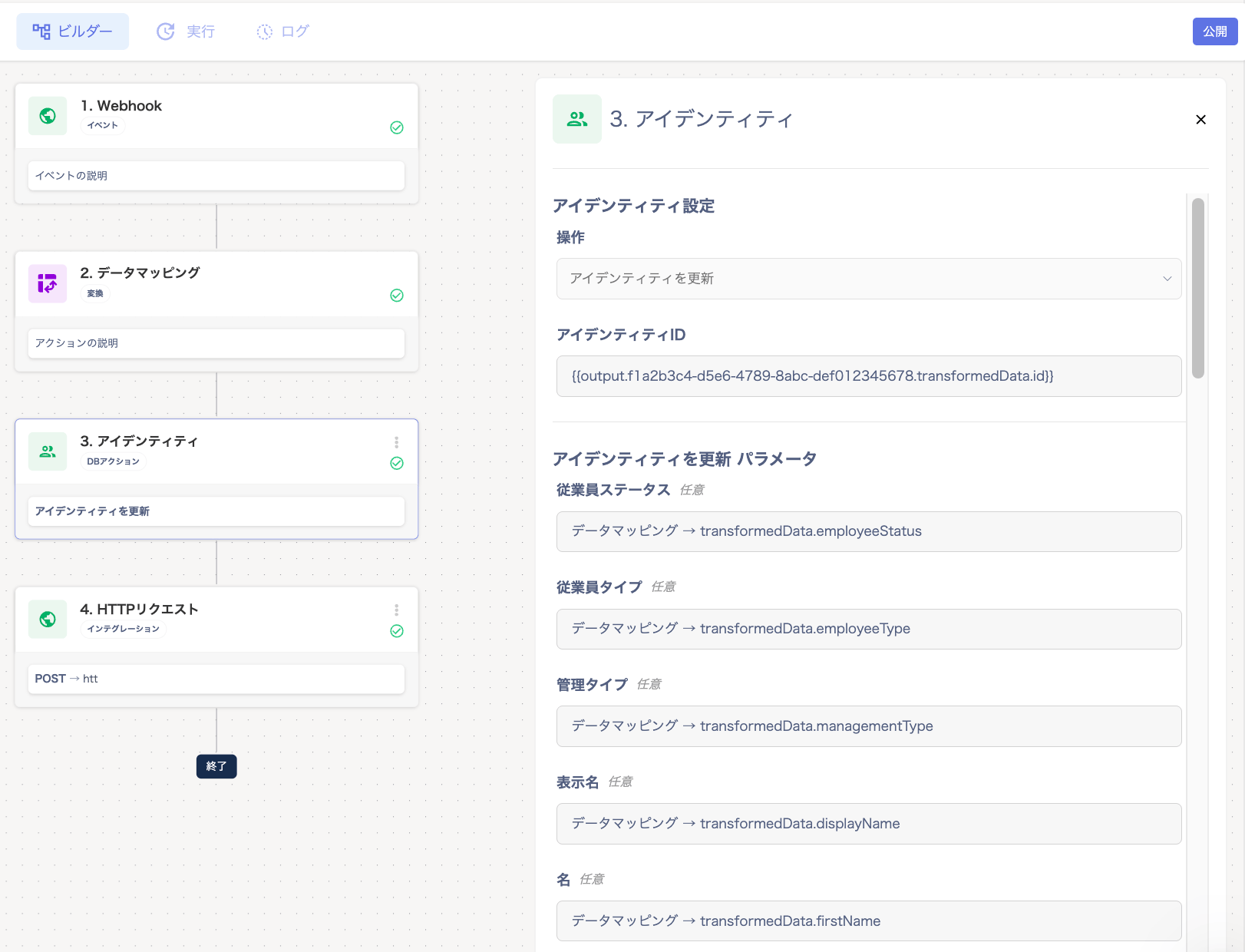Select the 1. Webhook step title

point(121,106)
